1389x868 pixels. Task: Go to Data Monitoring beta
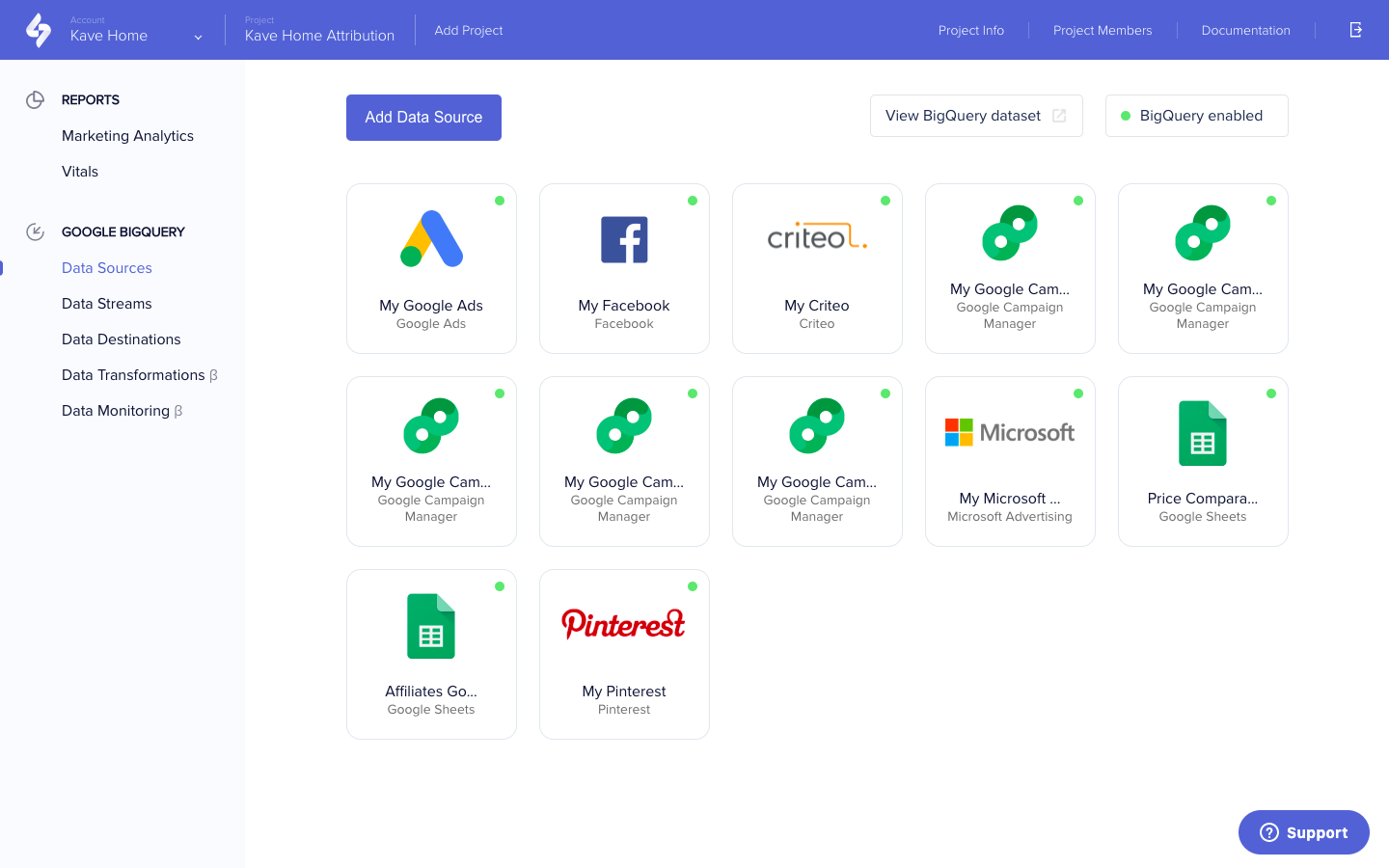pos(123,411)
